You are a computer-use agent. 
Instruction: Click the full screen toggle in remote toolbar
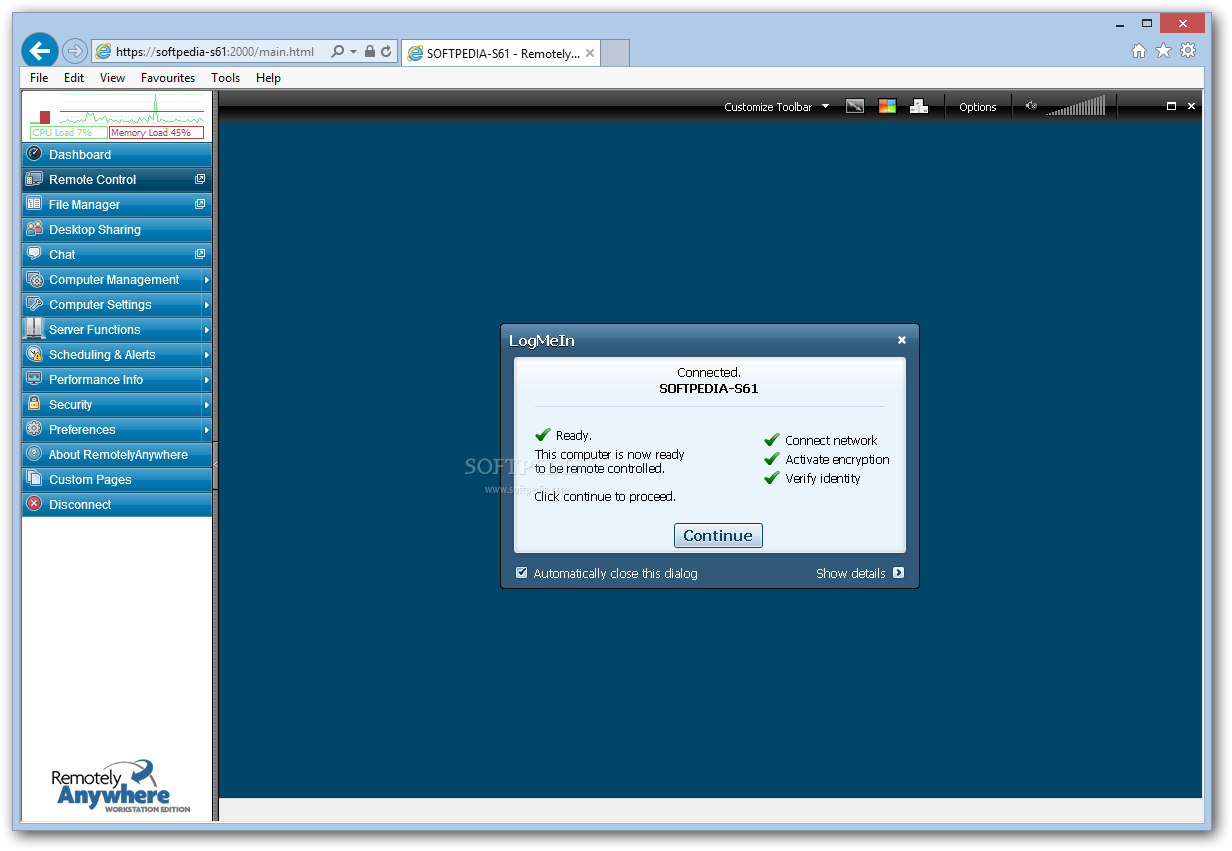tap(1172, 106)
